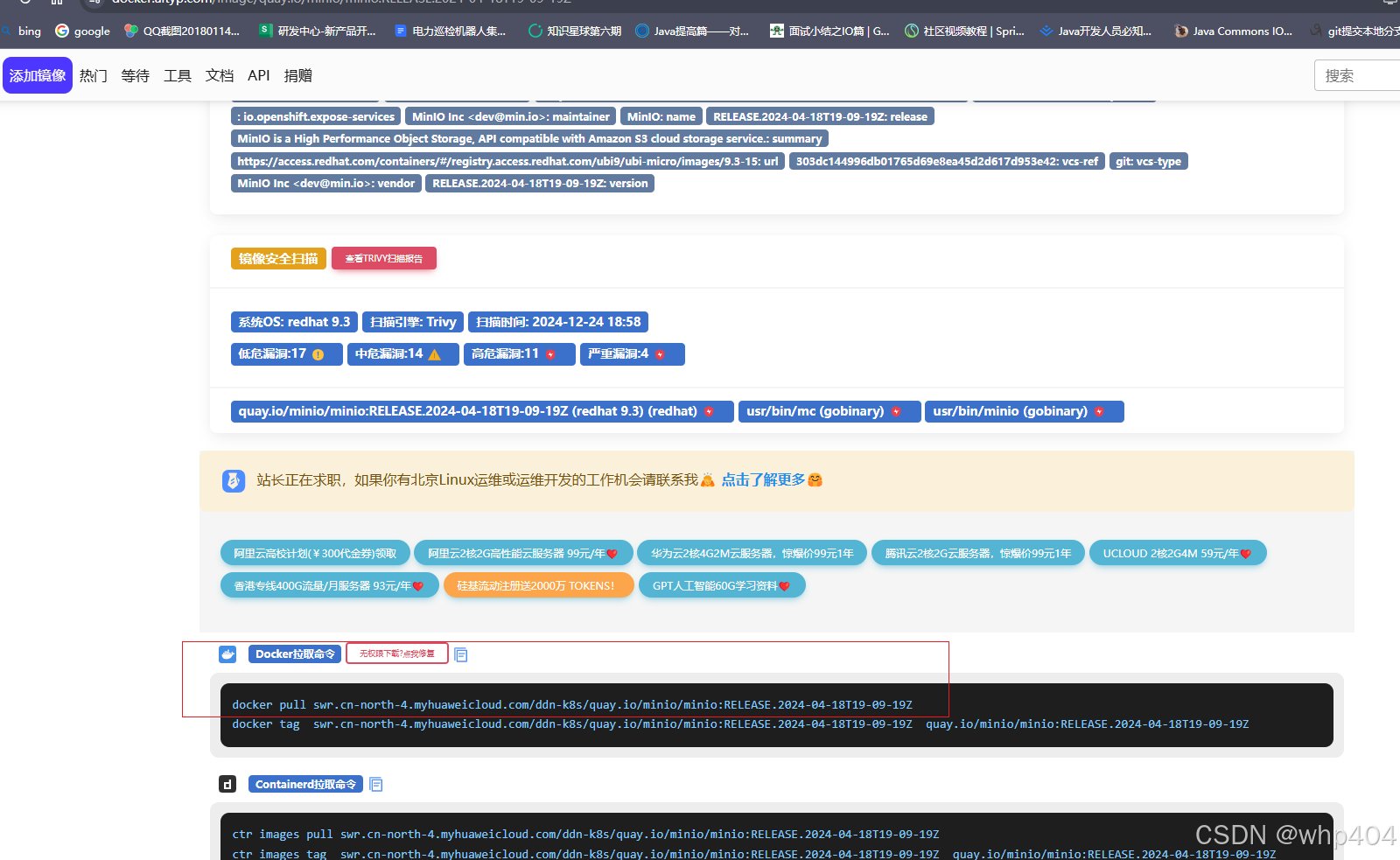This screenshot has width=1400, height=860.
Task: View the TRIVY scan report button
Action: coord(383,259)
